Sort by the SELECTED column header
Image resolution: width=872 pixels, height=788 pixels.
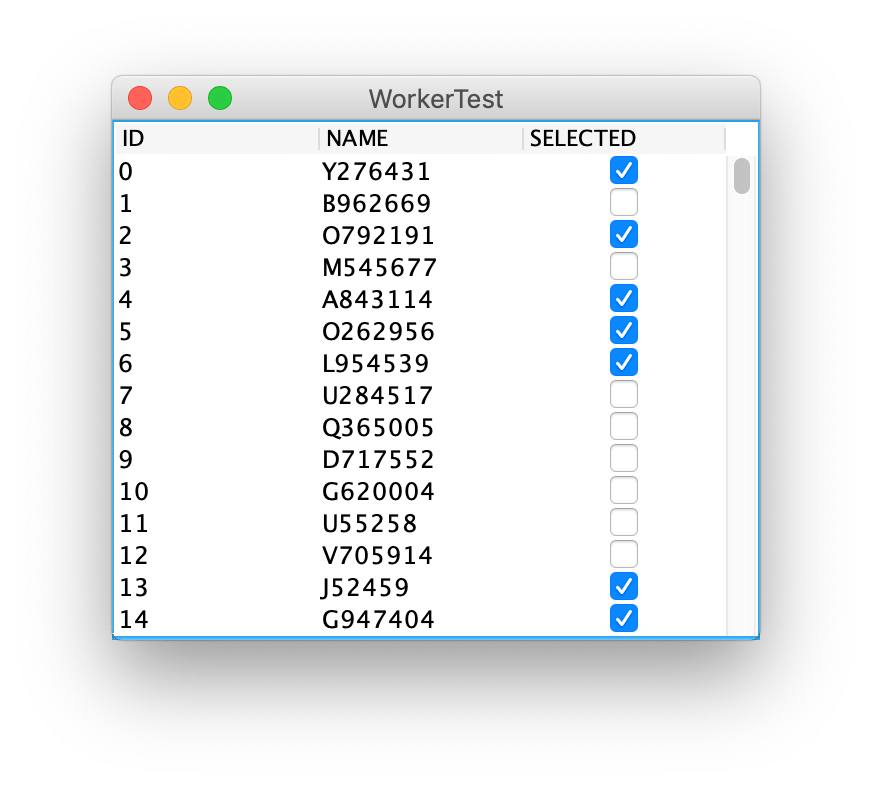point(624,138)
